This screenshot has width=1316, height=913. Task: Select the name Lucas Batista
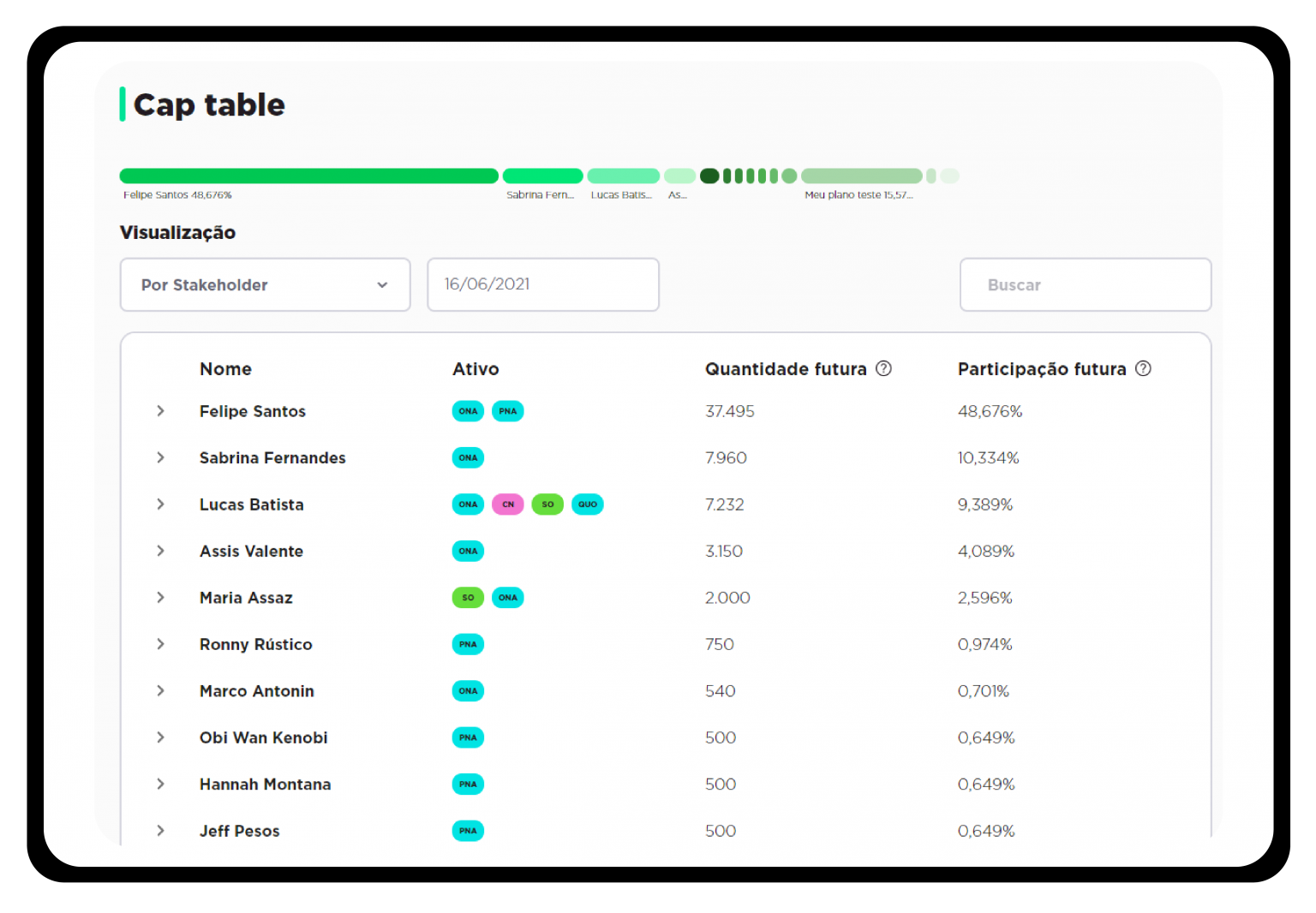point(251,504)
